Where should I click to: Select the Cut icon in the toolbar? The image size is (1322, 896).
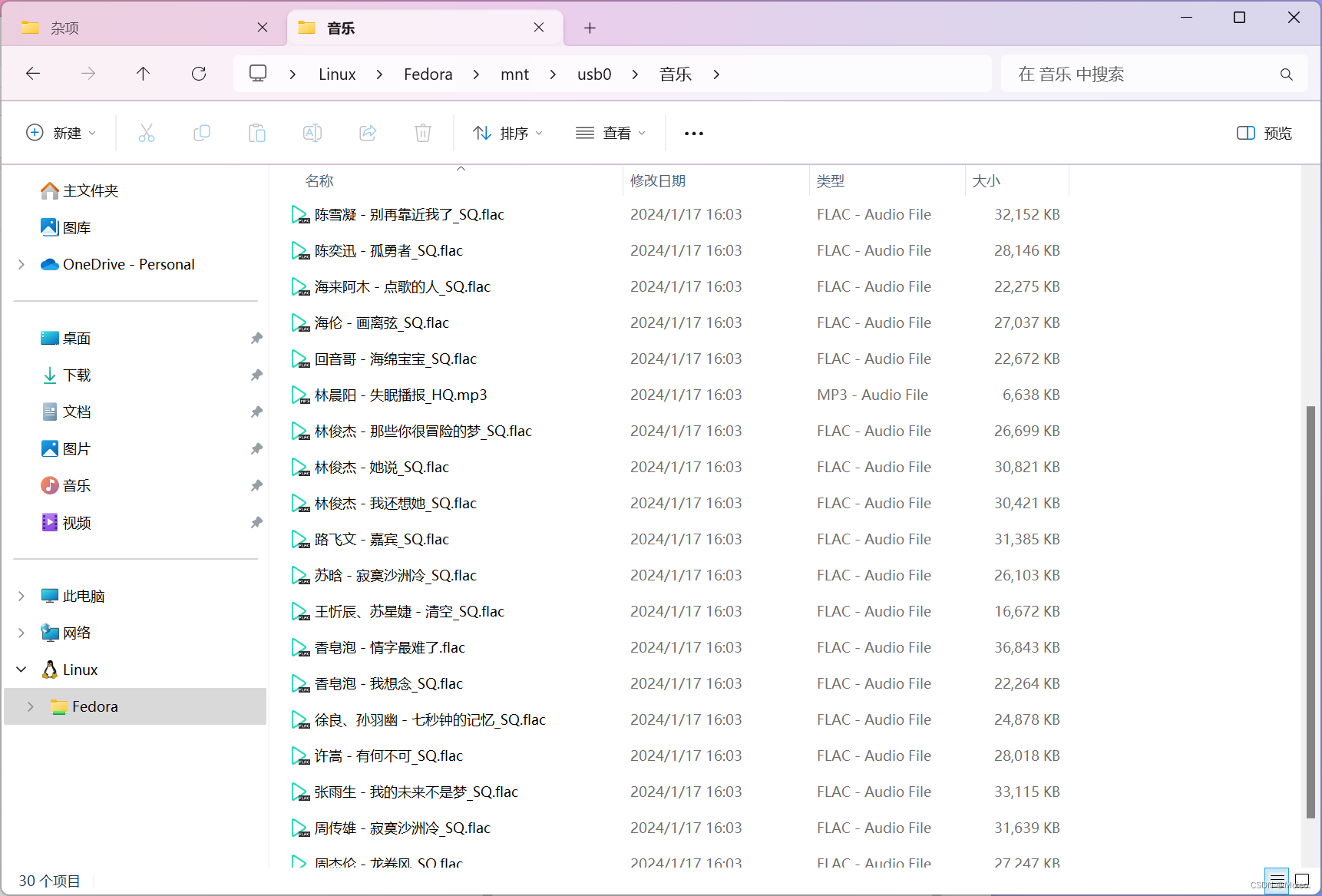(147, 133)
